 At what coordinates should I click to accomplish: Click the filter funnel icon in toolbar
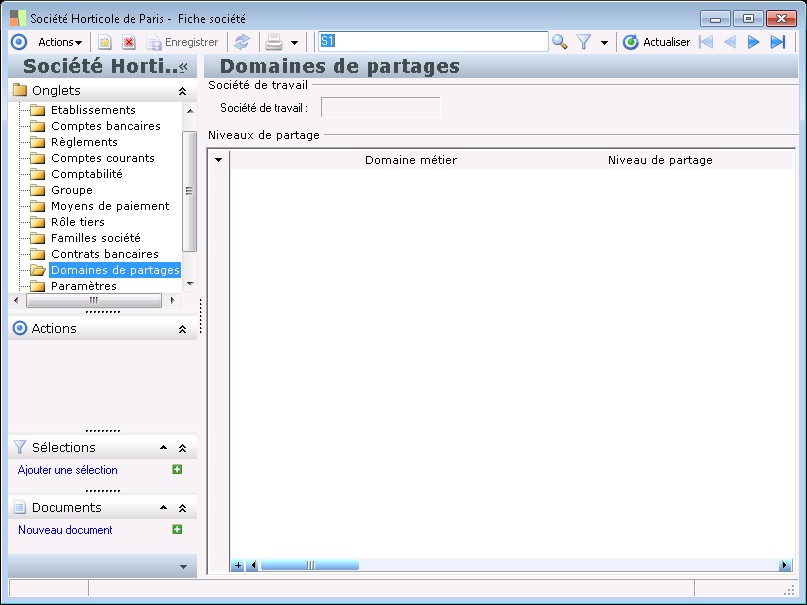point(584,42)
